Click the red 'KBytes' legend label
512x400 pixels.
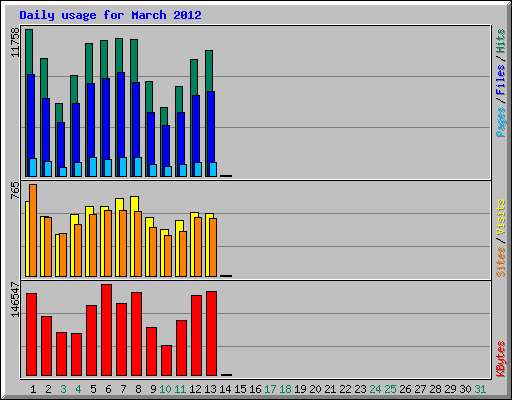[x=500, y=359]
